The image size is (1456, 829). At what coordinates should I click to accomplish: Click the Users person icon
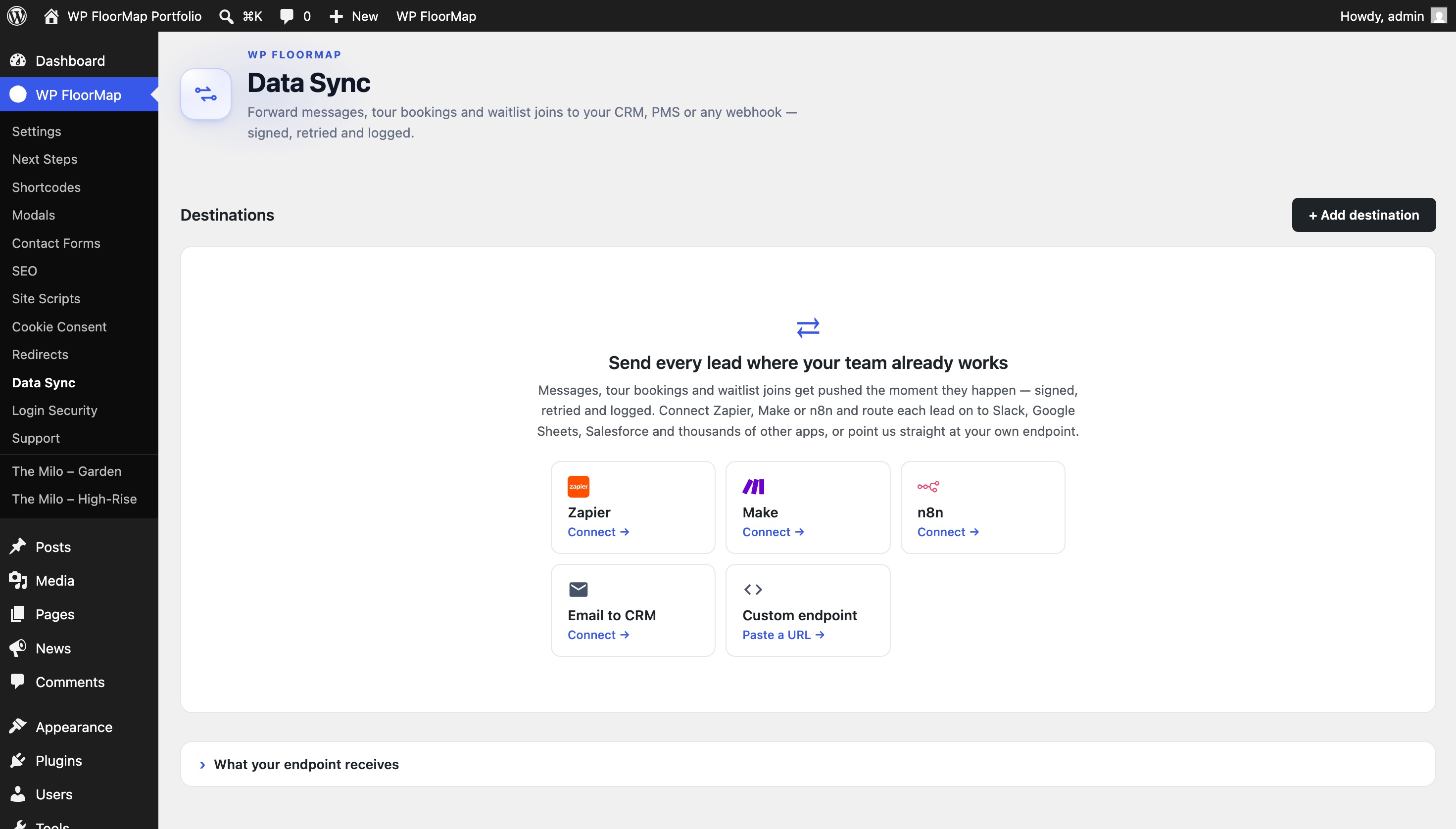pos(18,794)
